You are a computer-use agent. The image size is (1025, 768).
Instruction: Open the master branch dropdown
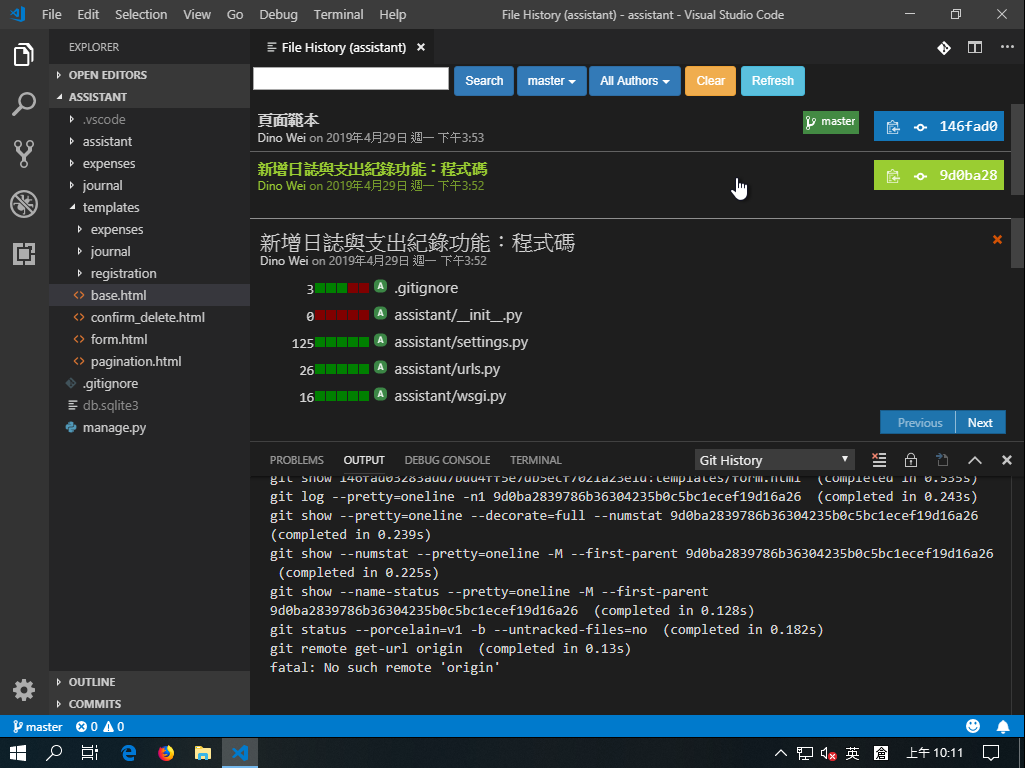(x=552, y=81)
